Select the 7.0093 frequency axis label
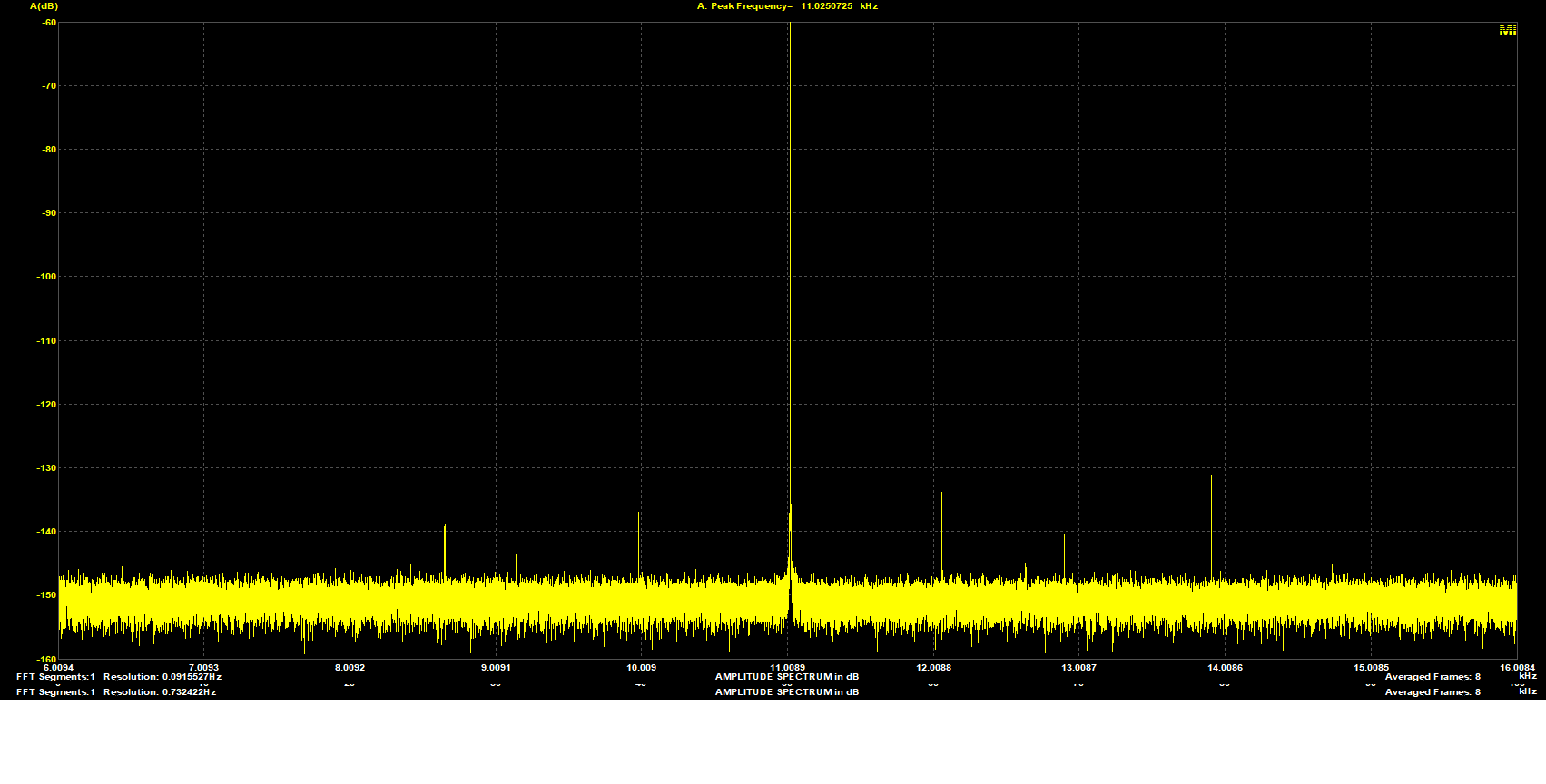1546x784 pixels. (x=203, y=667)
